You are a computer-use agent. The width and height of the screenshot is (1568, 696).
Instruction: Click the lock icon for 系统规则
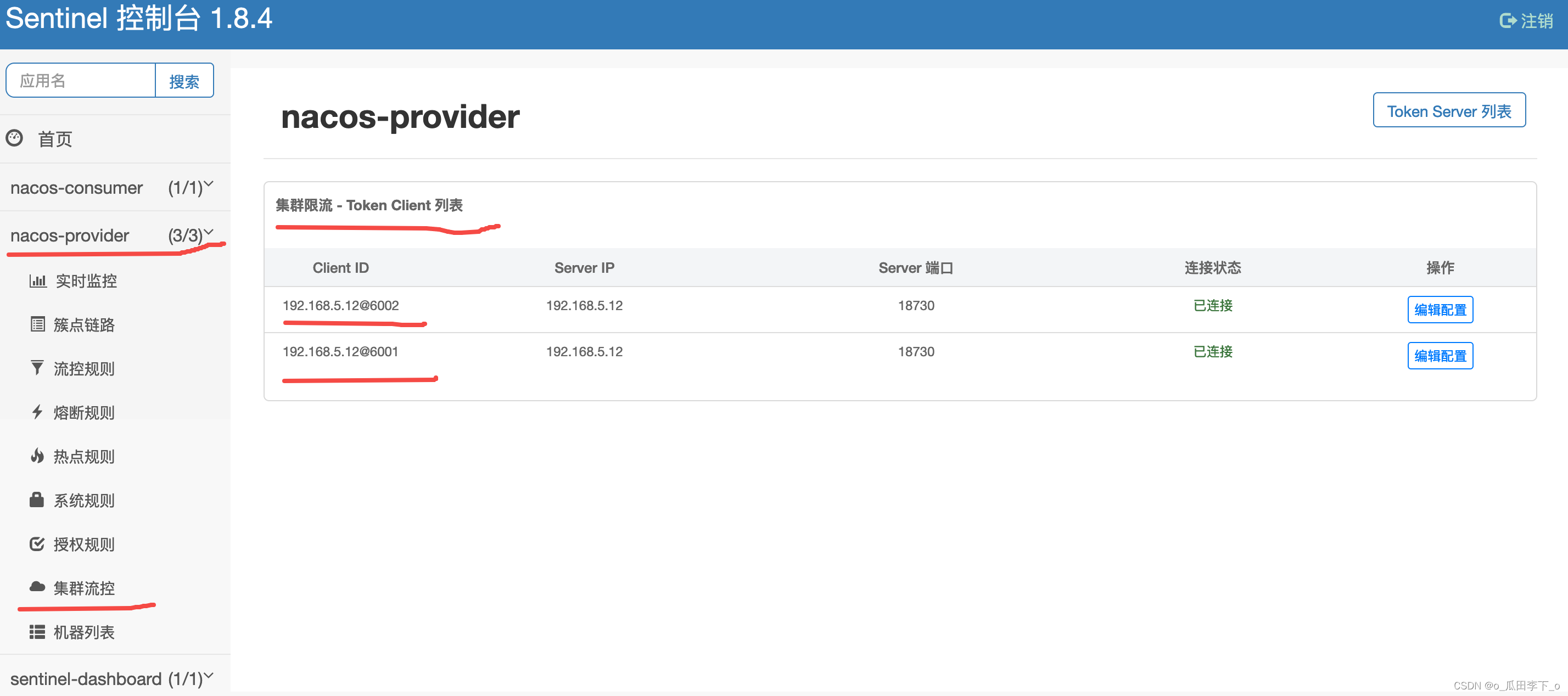pyautogui.click(x=37, y=499)
